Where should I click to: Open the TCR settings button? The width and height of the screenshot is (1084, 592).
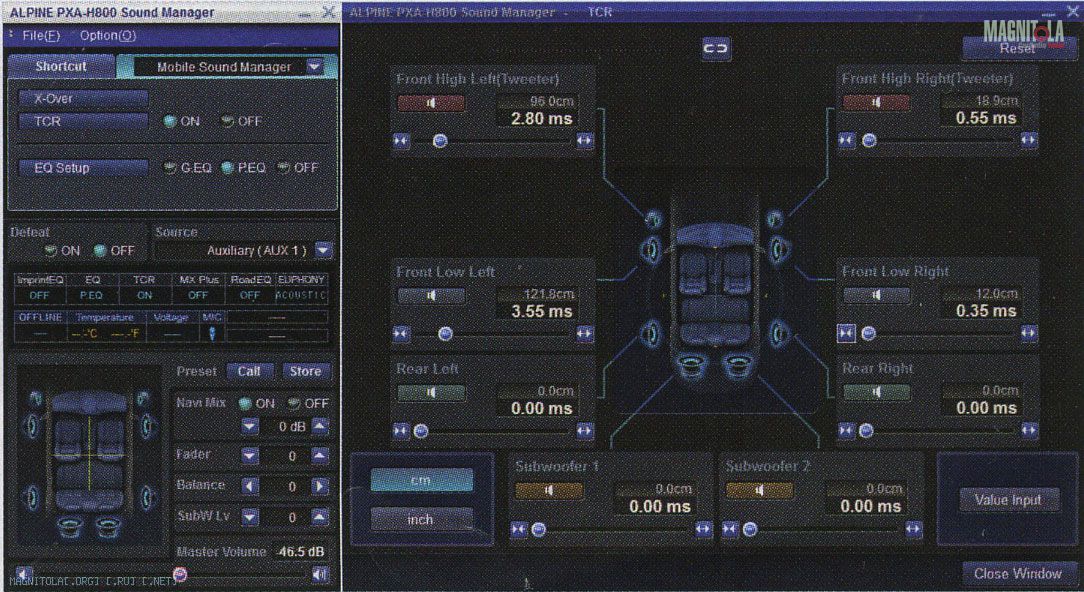click(x=83, y=121)
